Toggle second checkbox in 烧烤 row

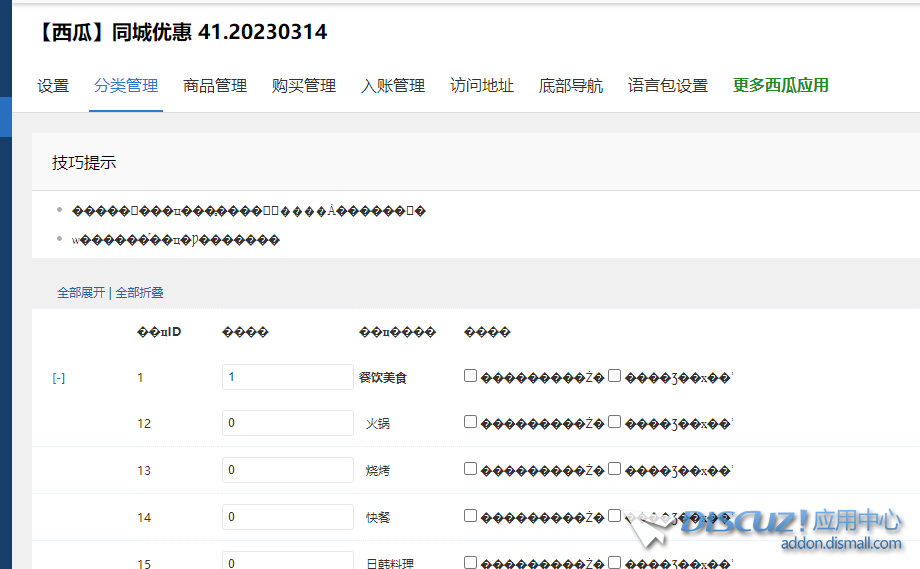[614, 469]
